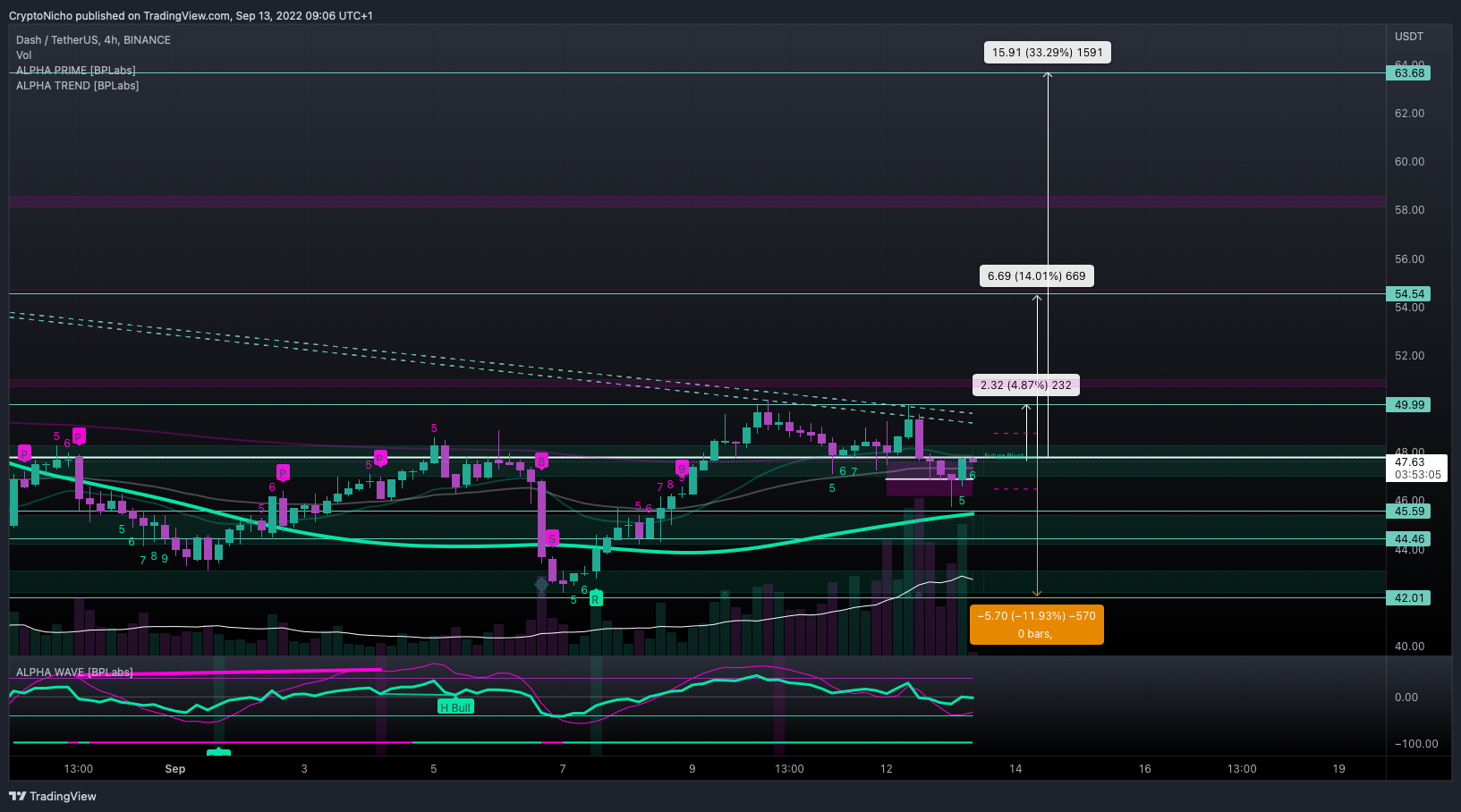Select the 45.59 price level label
1461x812 pixels.
point(1408,512)
